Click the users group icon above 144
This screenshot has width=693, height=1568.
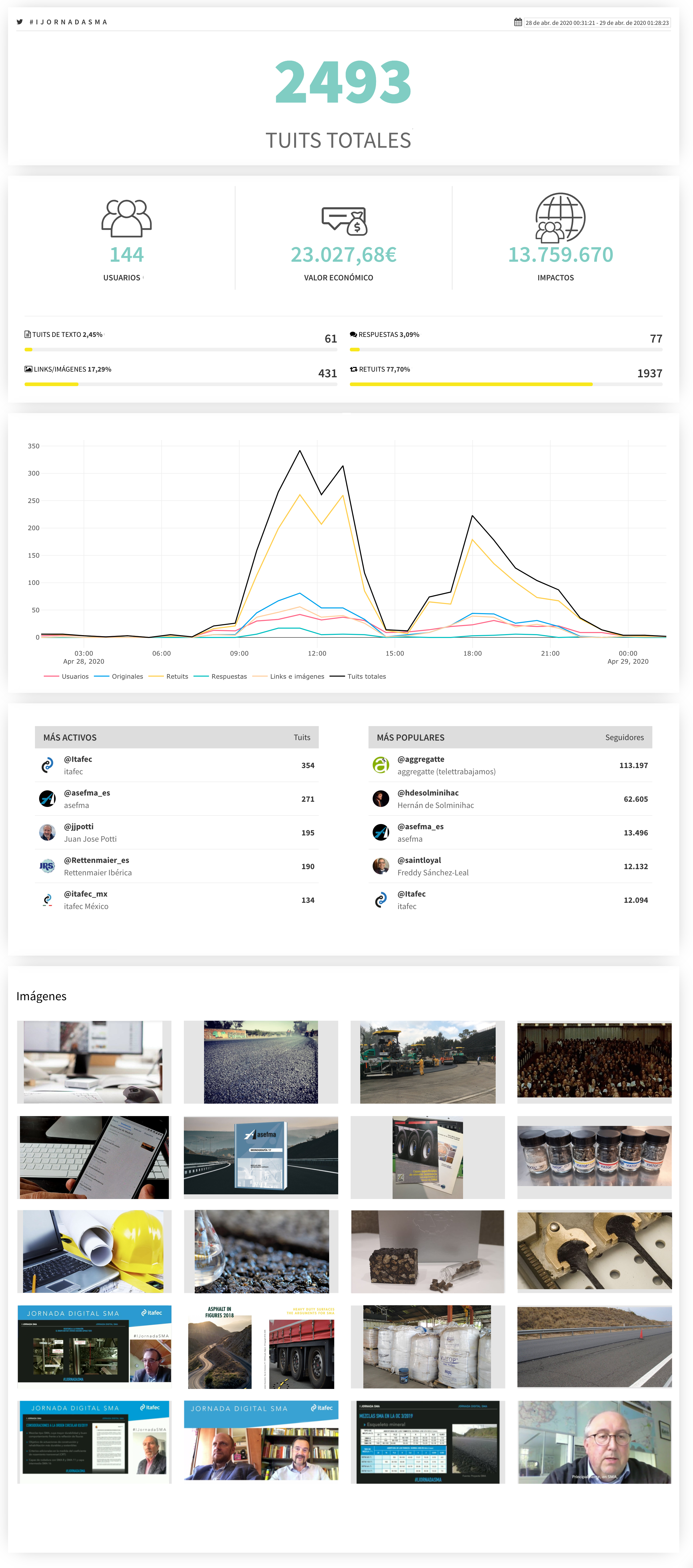click(127, 218)
